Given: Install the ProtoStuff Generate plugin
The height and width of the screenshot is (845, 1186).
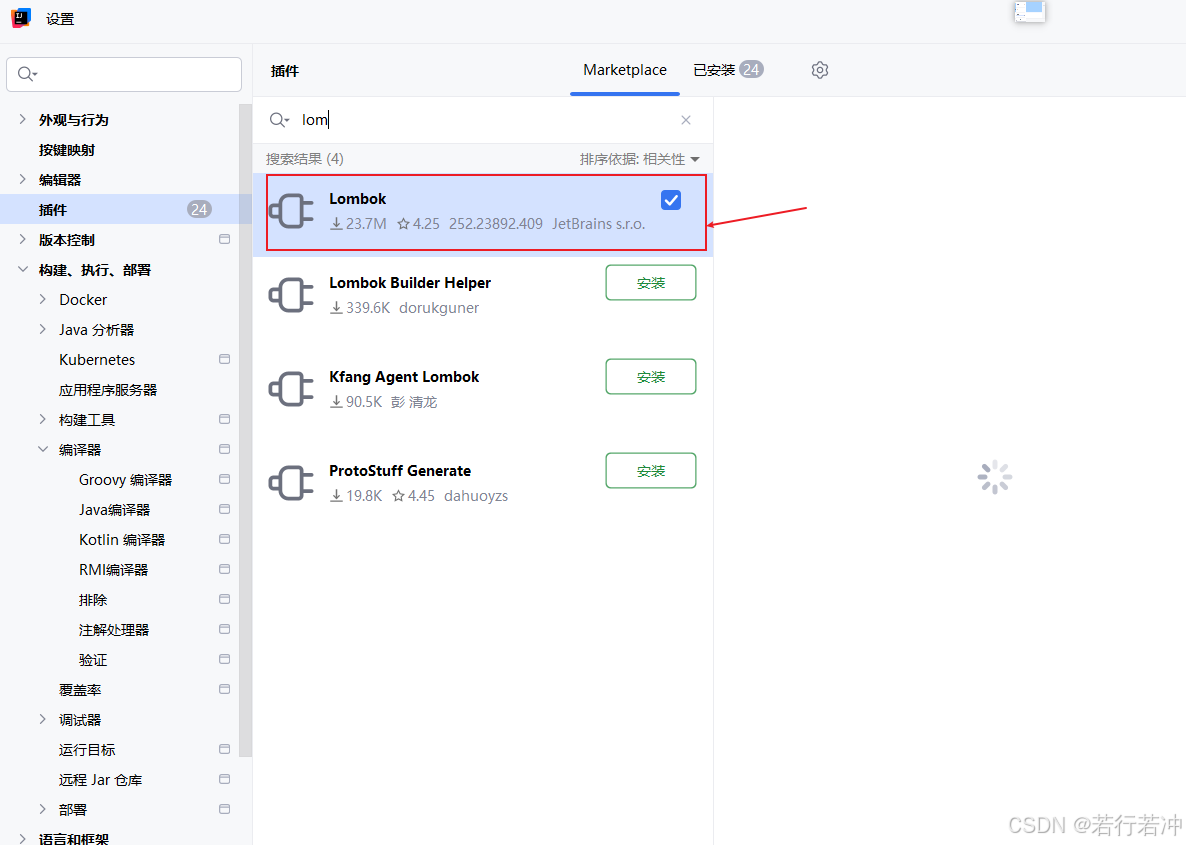Looking at the screenshot, I should (650, 471).
